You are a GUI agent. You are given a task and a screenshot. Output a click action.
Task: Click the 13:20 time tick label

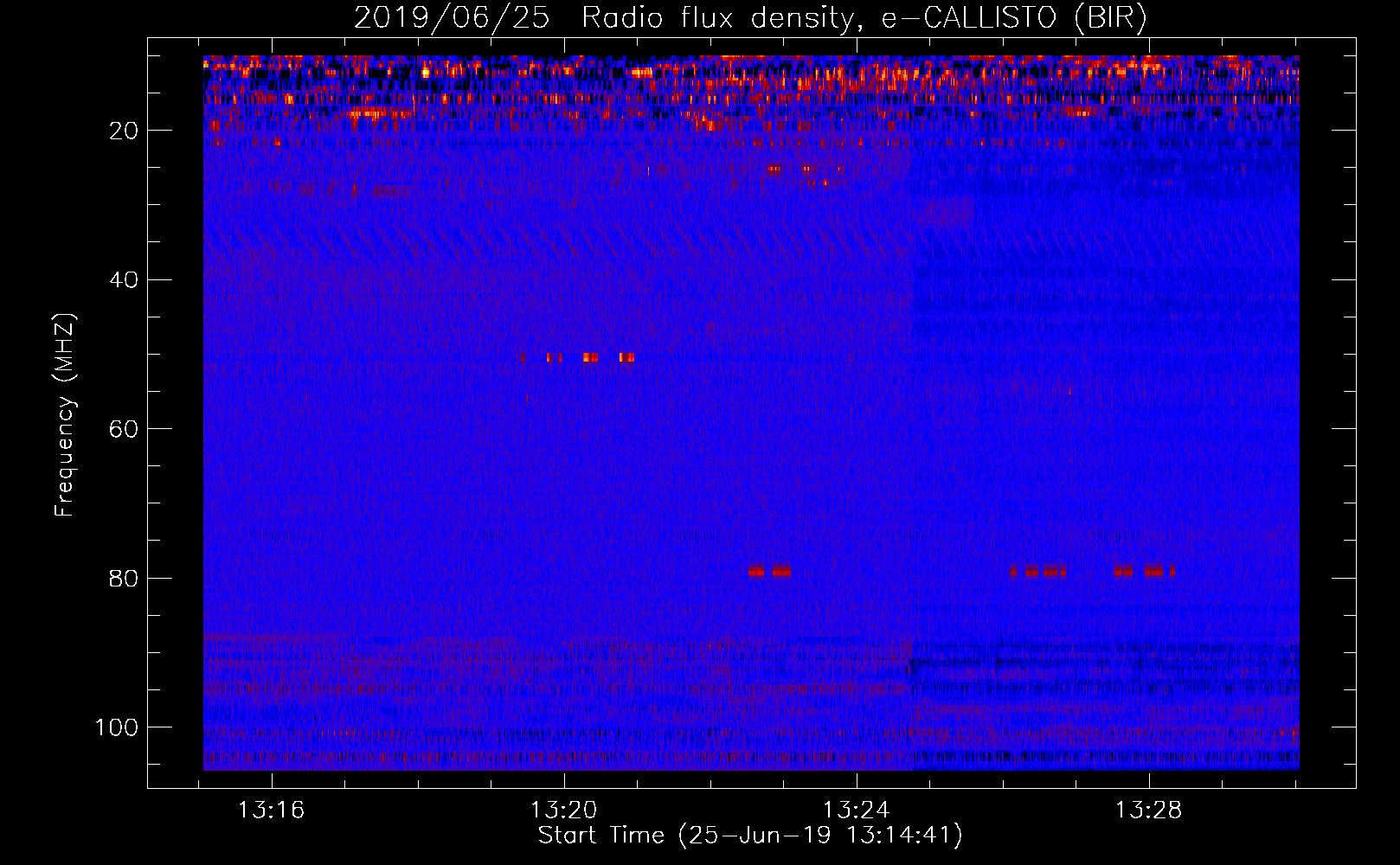[563, 811]
